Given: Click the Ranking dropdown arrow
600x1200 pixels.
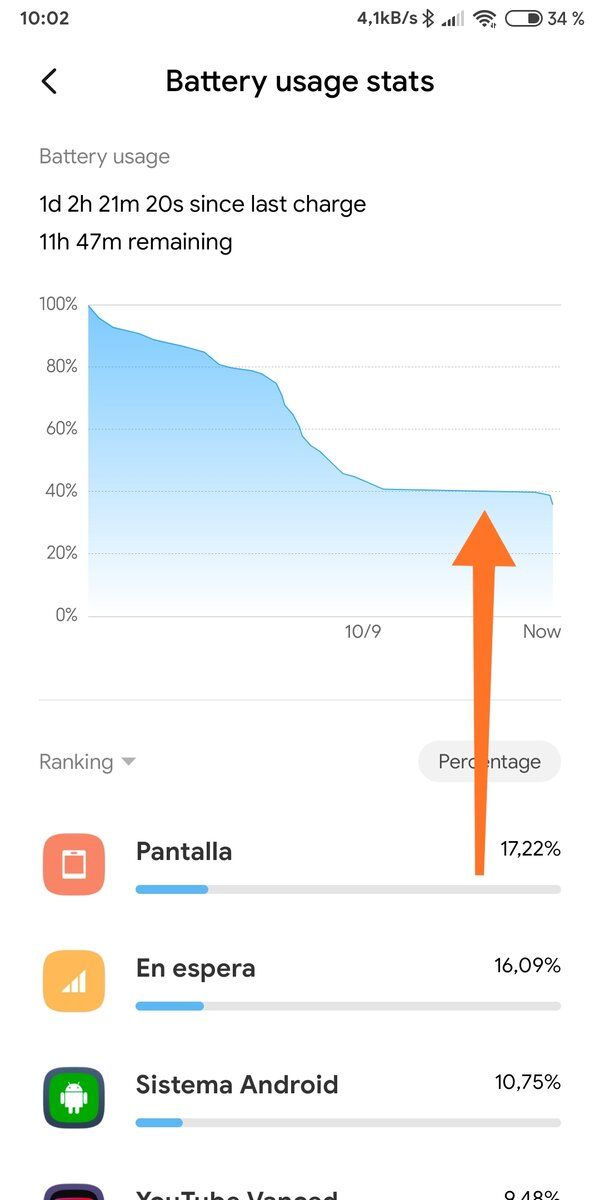Looking at the screenshot, I should tap(128, 762).
